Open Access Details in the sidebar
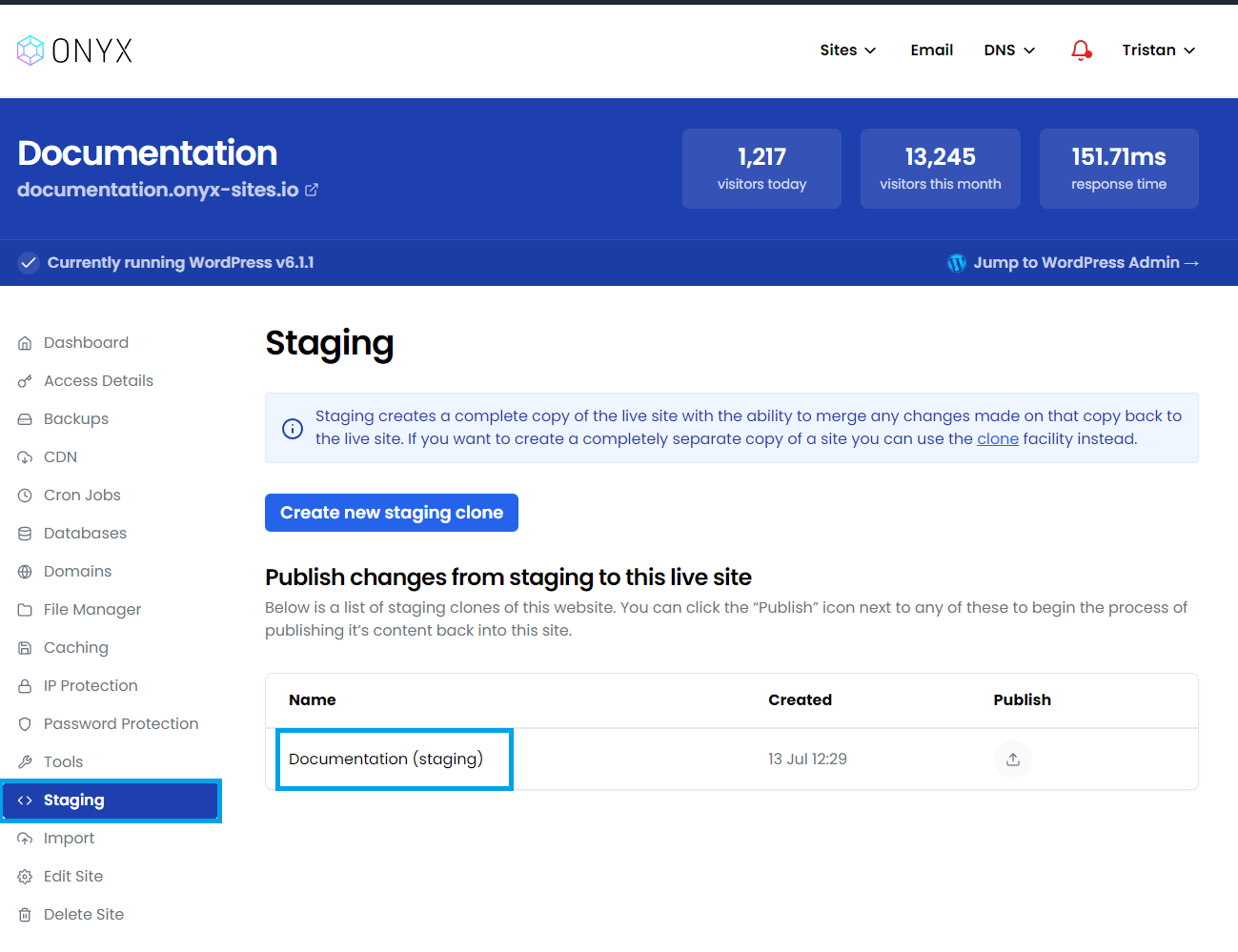The height and width of the screenshot is (952, 1238). pyautogui.click(x=98, y=380)
